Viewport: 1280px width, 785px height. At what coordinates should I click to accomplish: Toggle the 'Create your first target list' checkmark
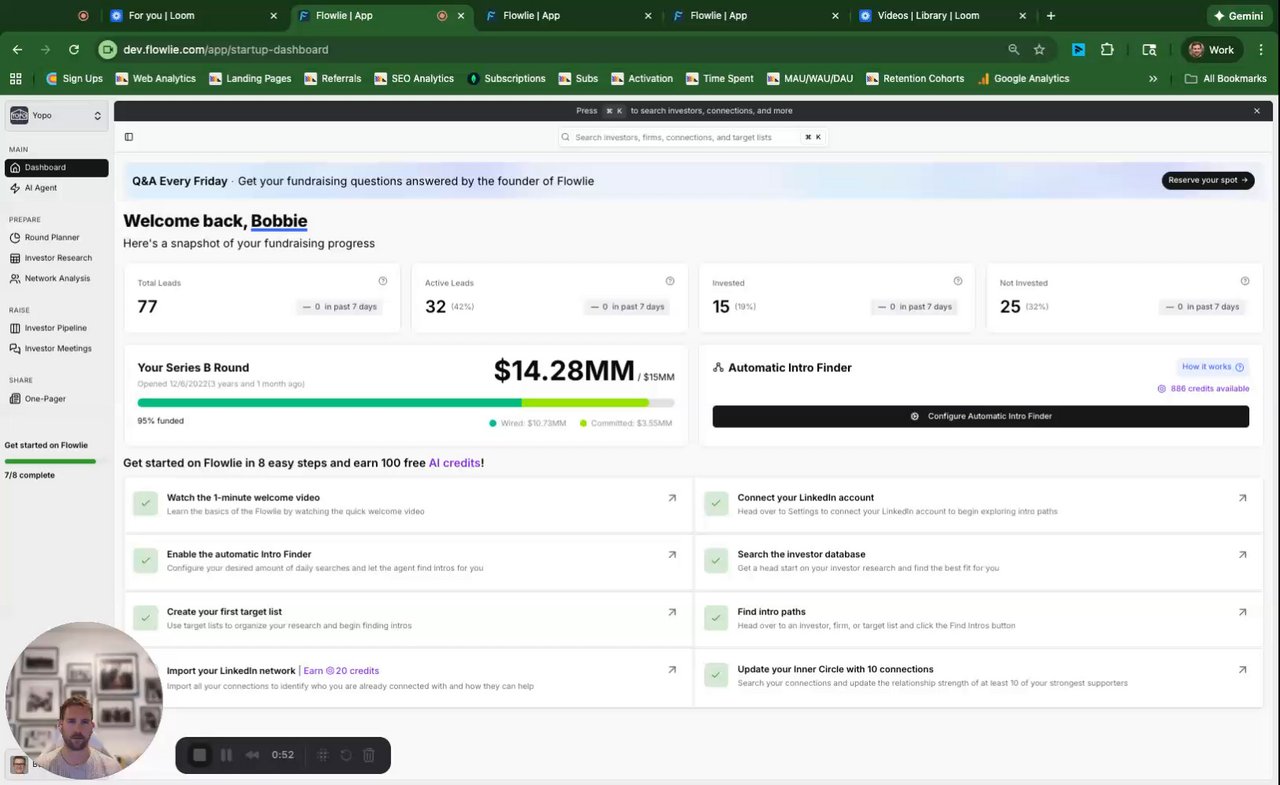click(x=146, y=618)
